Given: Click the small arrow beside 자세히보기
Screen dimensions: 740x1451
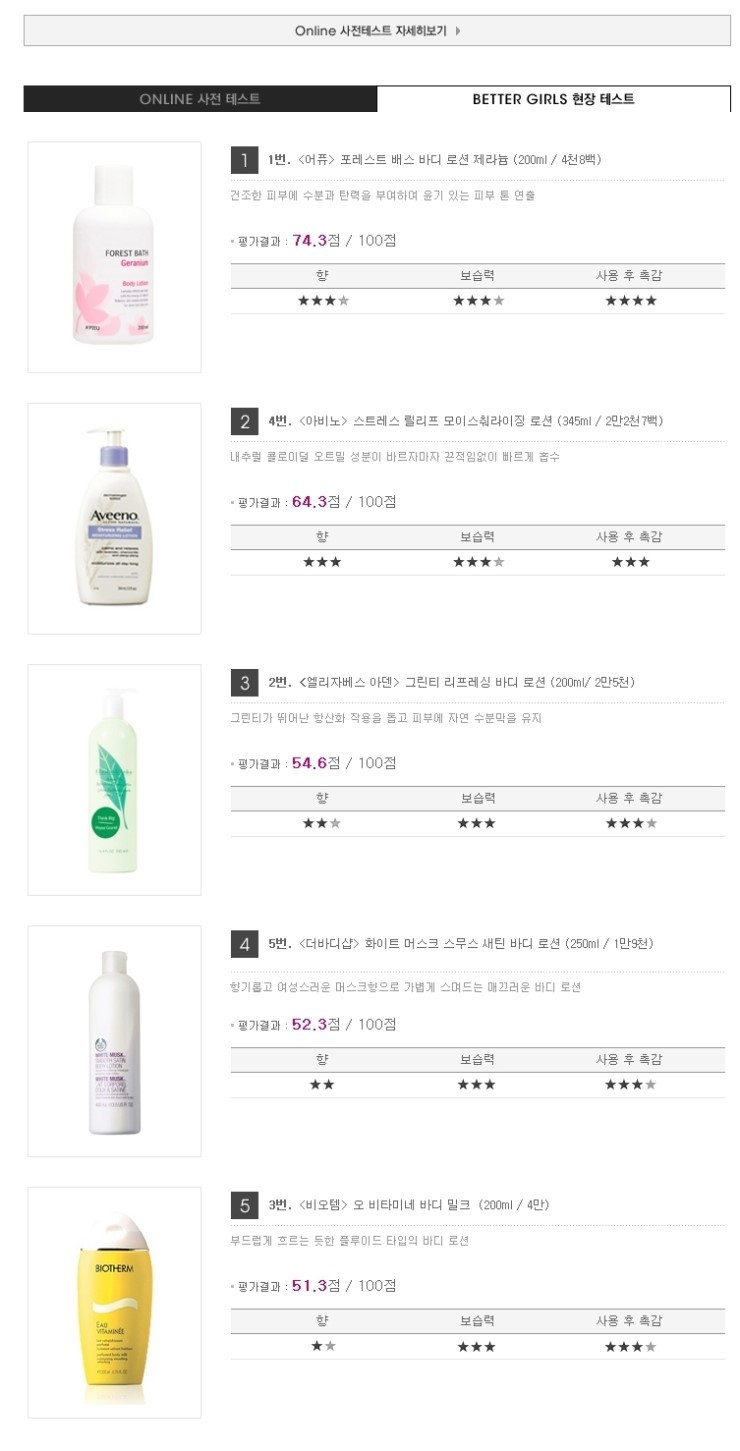Looking at the screenshot, I should tap(458, 30).
